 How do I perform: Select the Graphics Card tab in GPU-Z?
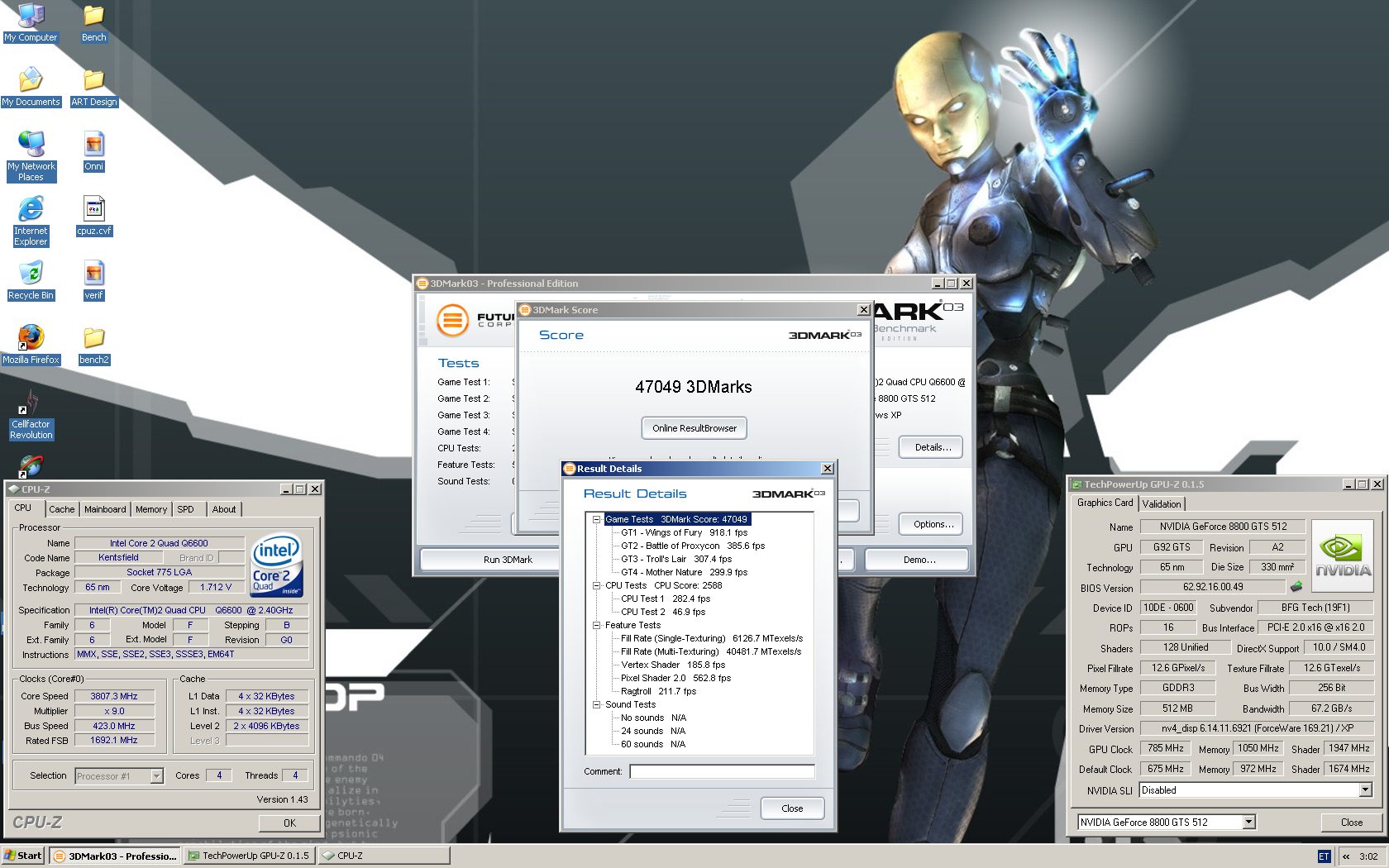coord(1105,503)
